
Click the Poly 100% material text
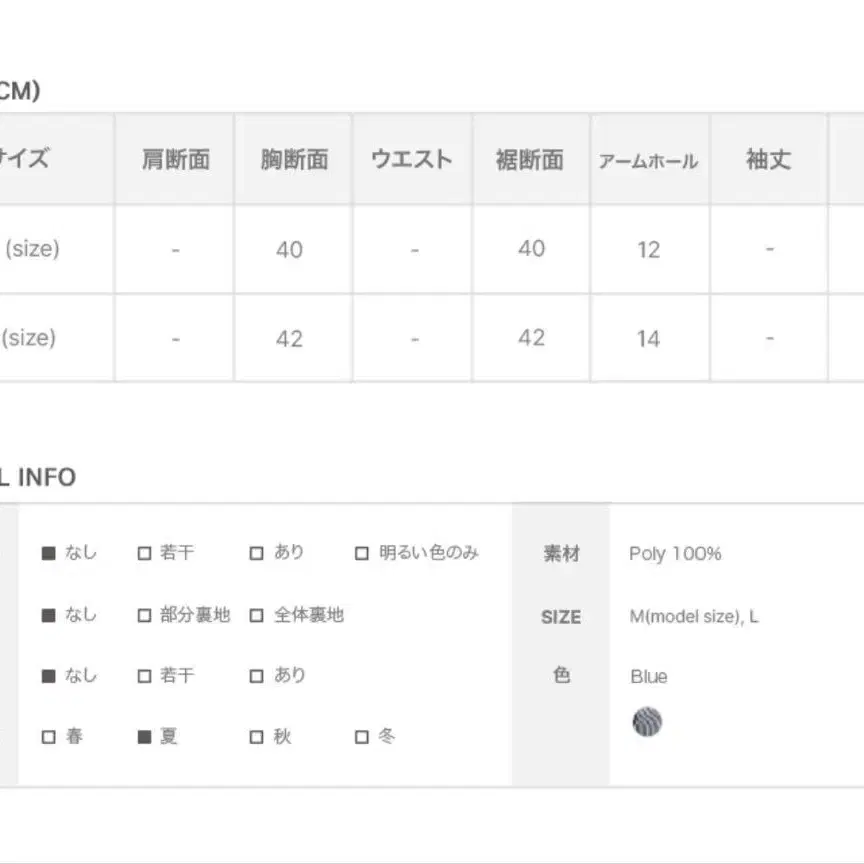click(675, 554)
